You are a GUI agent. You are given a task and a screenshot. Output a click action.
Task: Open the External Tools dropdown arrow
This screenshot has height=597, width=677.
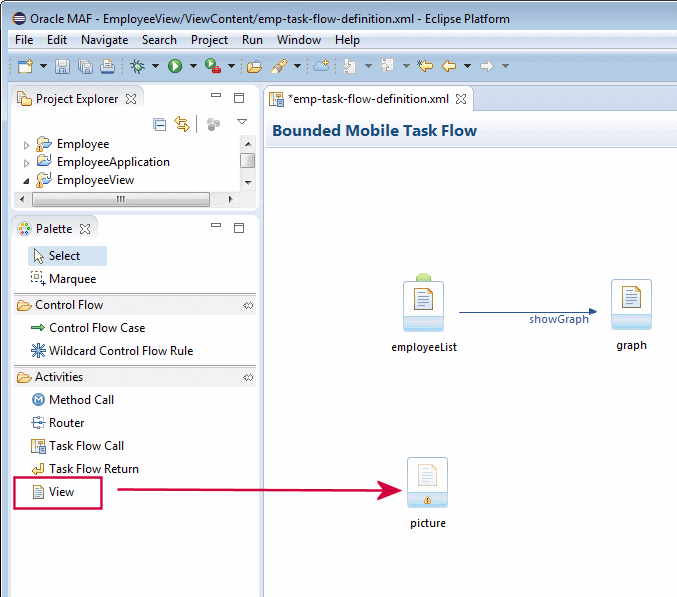coord(231,66)
